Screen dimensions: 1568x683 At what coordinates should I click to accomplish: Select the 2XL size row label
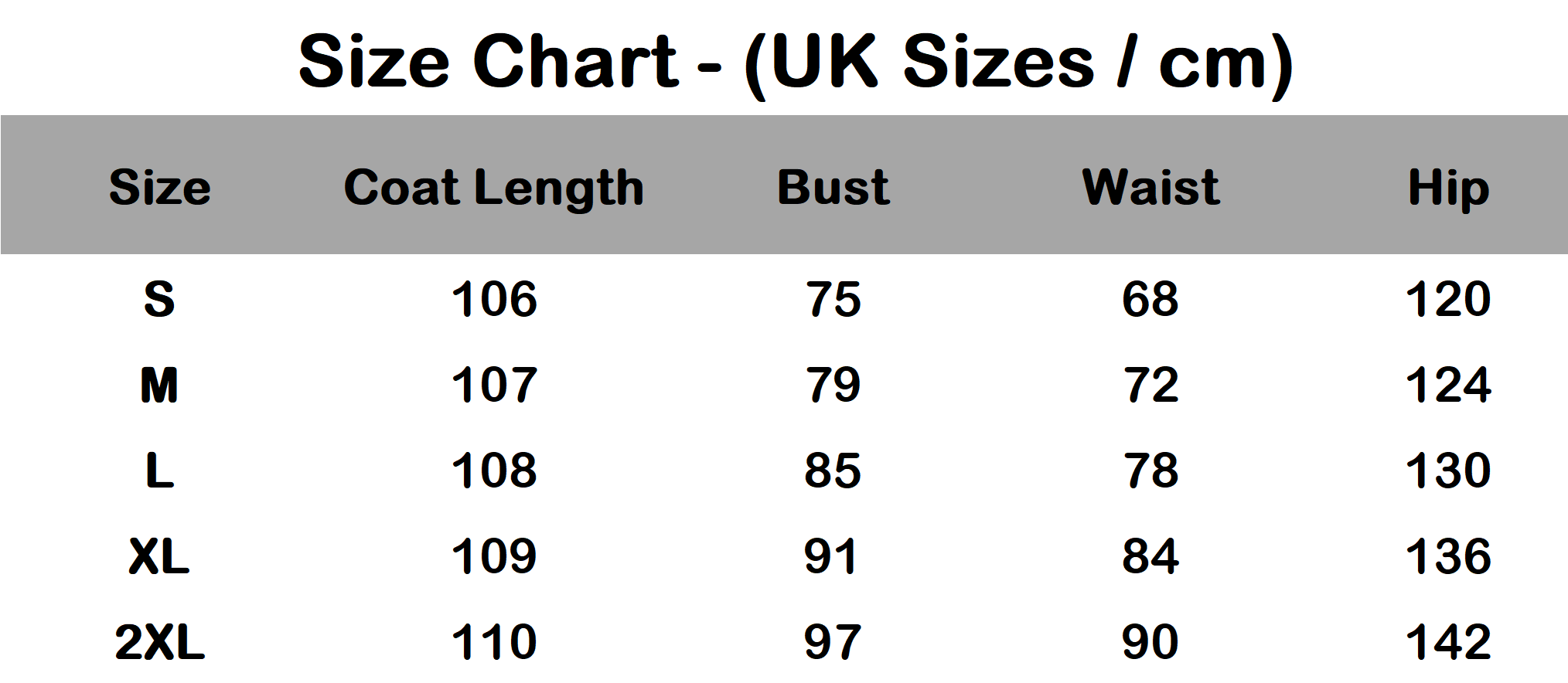click(x=159, y=642)
